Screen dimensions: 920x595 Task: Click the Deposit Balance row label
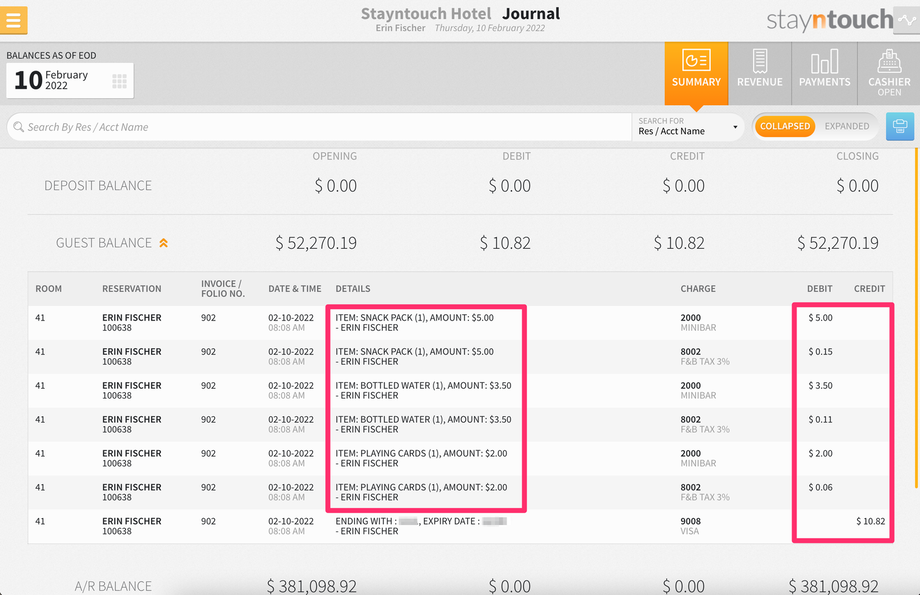pyautogui.click(x=98, y=185)
